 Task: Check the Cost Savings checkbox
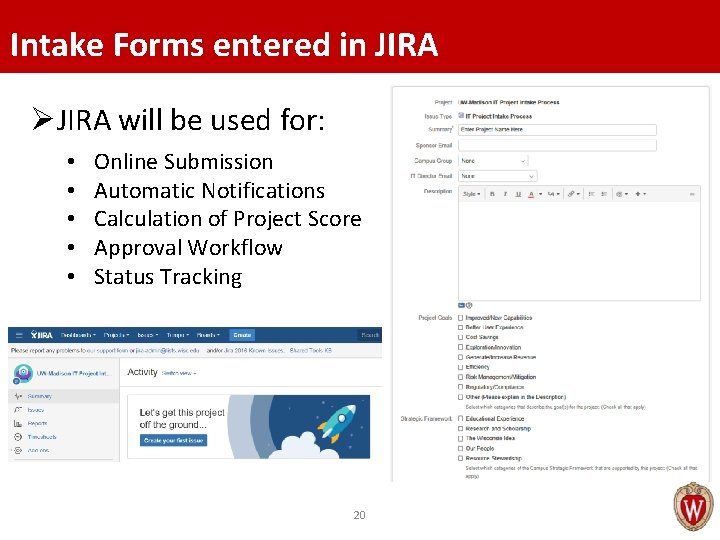[461, 337]
